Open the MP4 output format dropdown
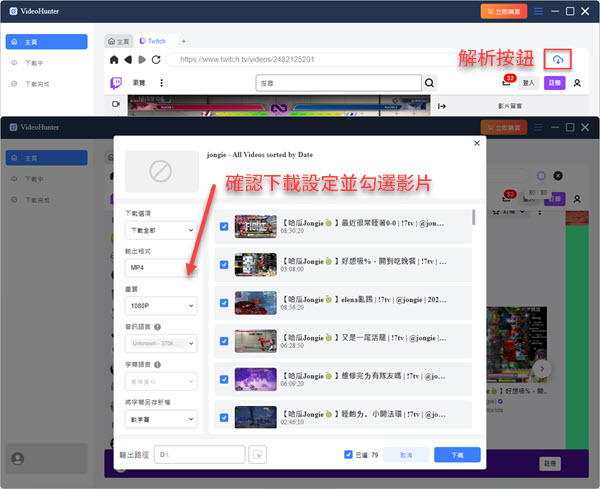This screenshot has width=600, height=489. coord(161,268)
